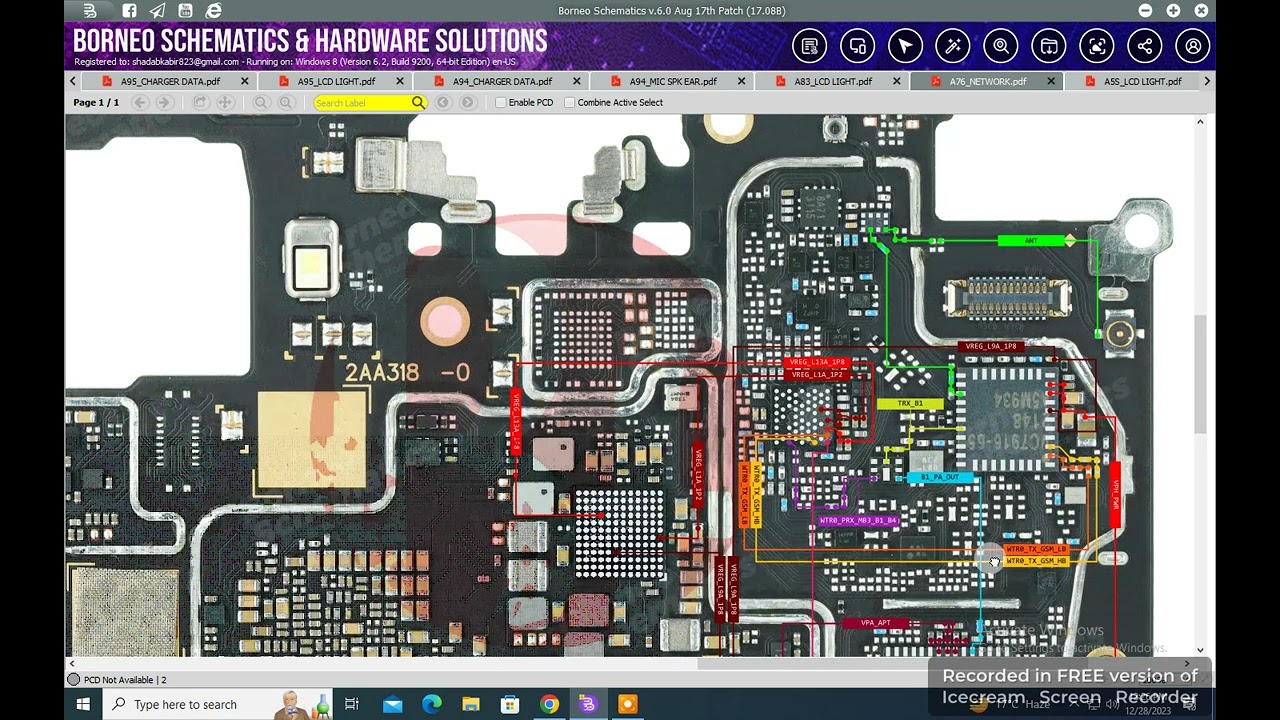Open Microsoft Edge from the taskbar

[x=431, y=704]
